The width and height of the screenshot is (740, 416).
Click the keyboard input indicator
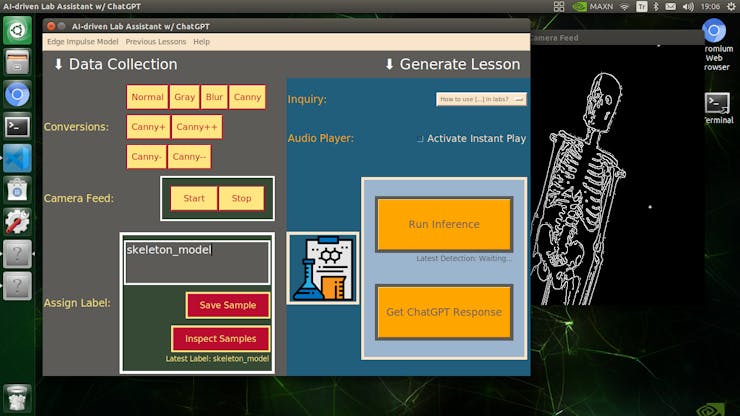641,6
